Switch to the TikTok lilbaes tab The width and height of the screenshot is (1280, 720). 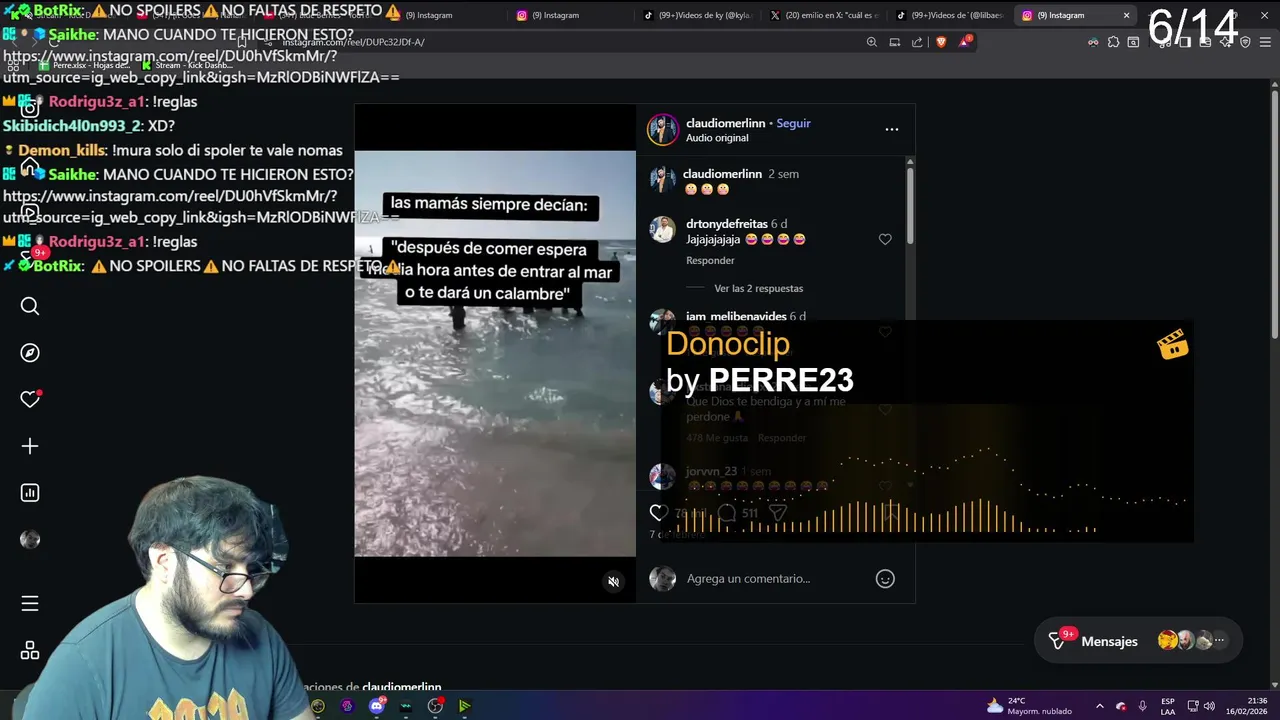point(950,15)
